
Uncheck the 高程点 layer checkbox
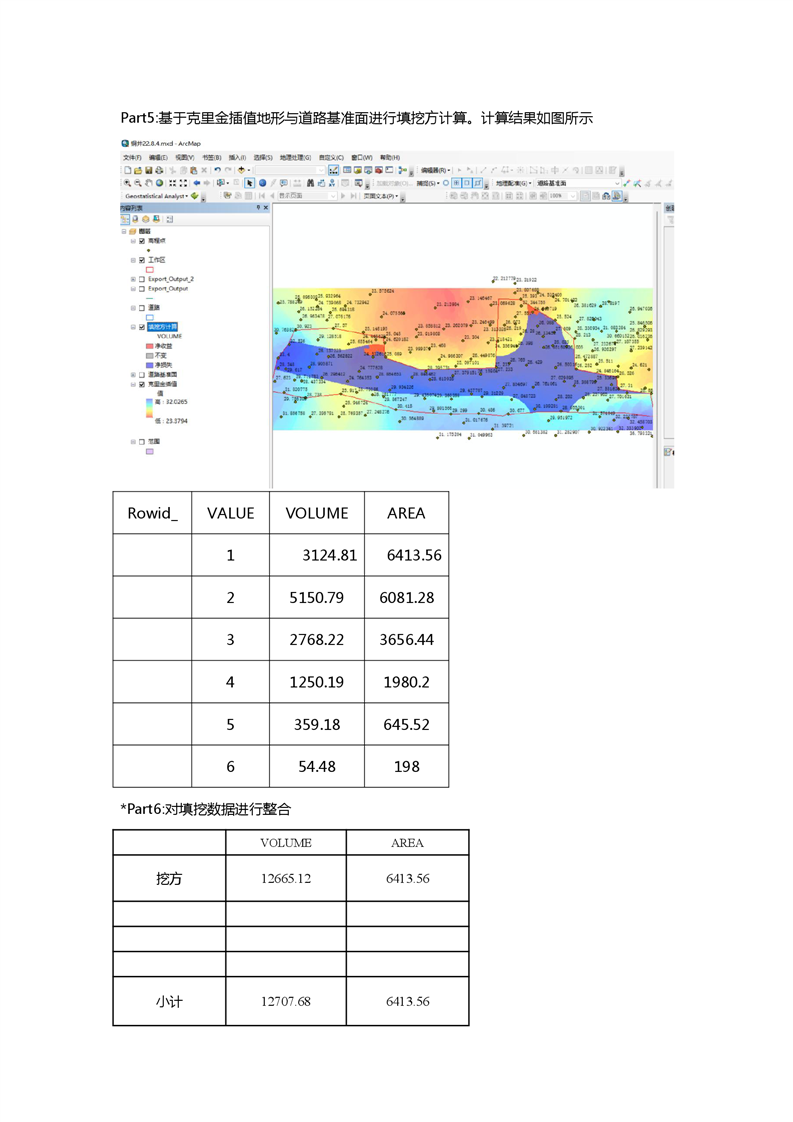(141, 241)
